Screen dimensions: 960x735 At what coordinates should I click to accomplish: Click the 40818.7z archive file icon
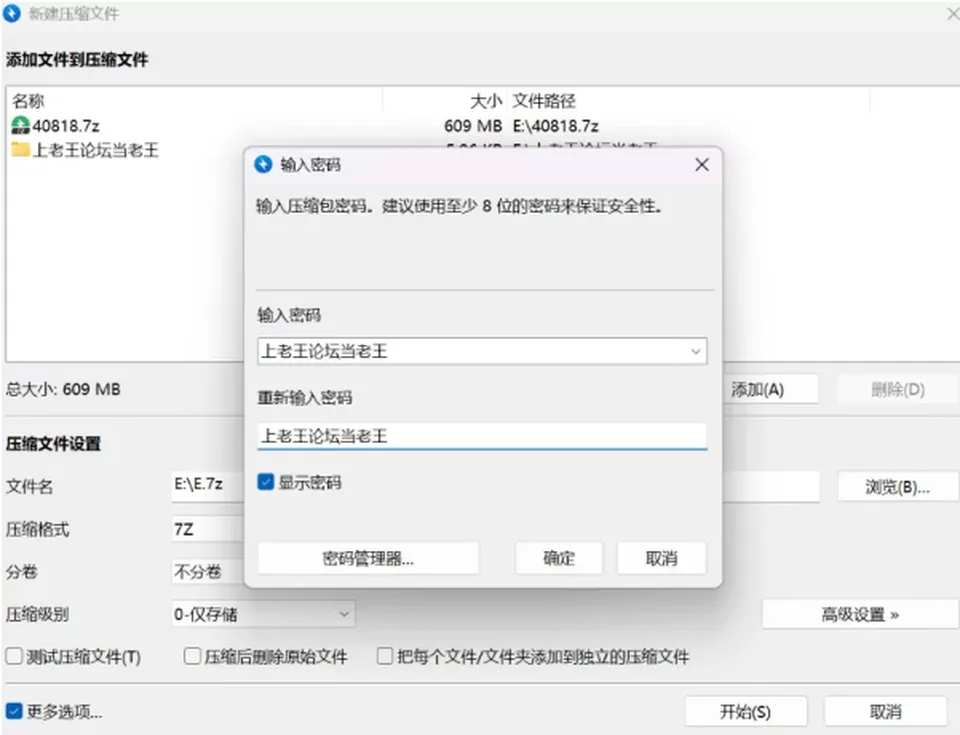point(20,126)
